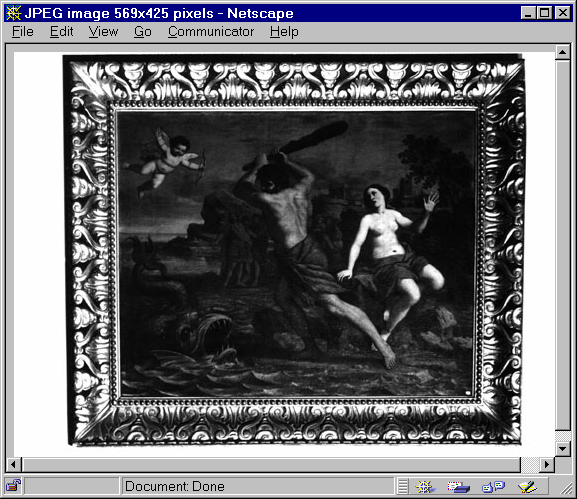Grab the component bar's ridged handle
This screenshot has height=499, width=577.
[x=403, y=486]
